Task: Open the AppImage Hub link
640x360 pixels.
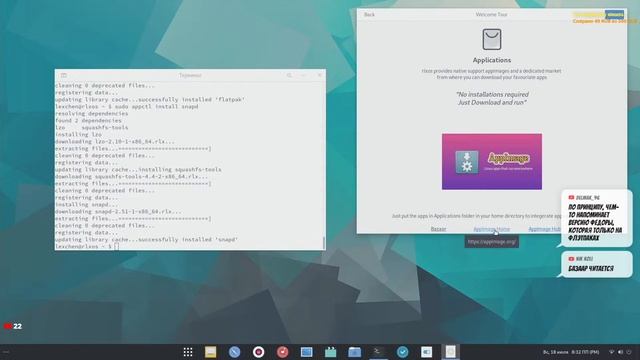Action: pos(544,229)
